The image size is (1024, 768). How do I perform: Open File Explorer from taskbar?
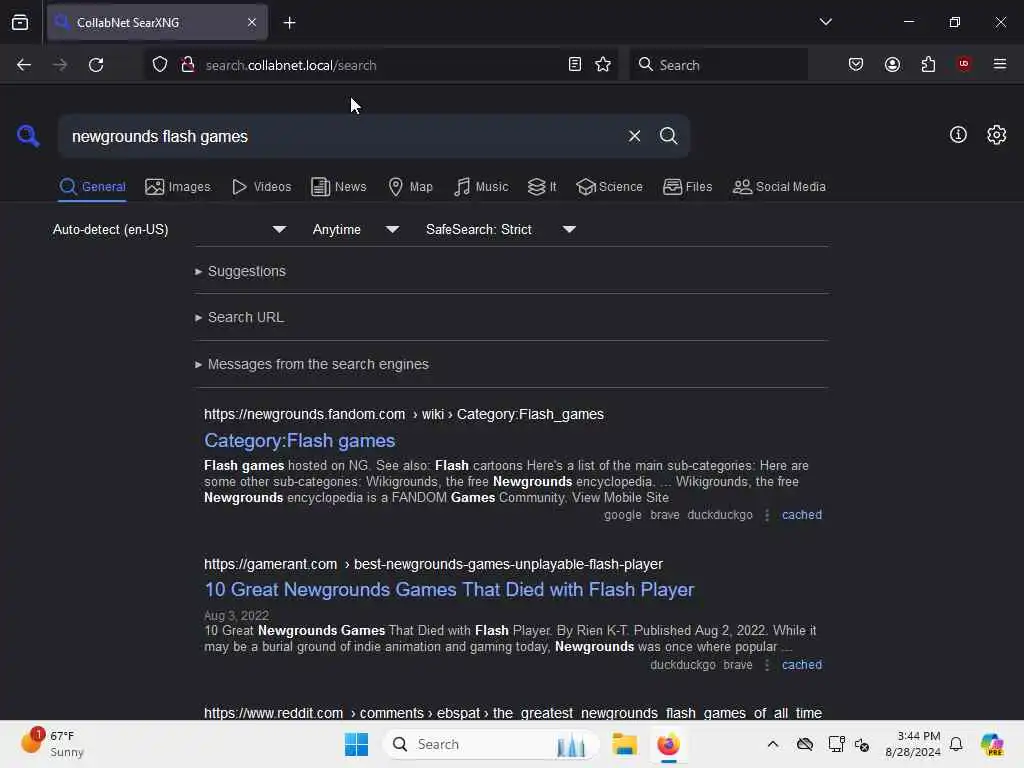pos(624,744)
